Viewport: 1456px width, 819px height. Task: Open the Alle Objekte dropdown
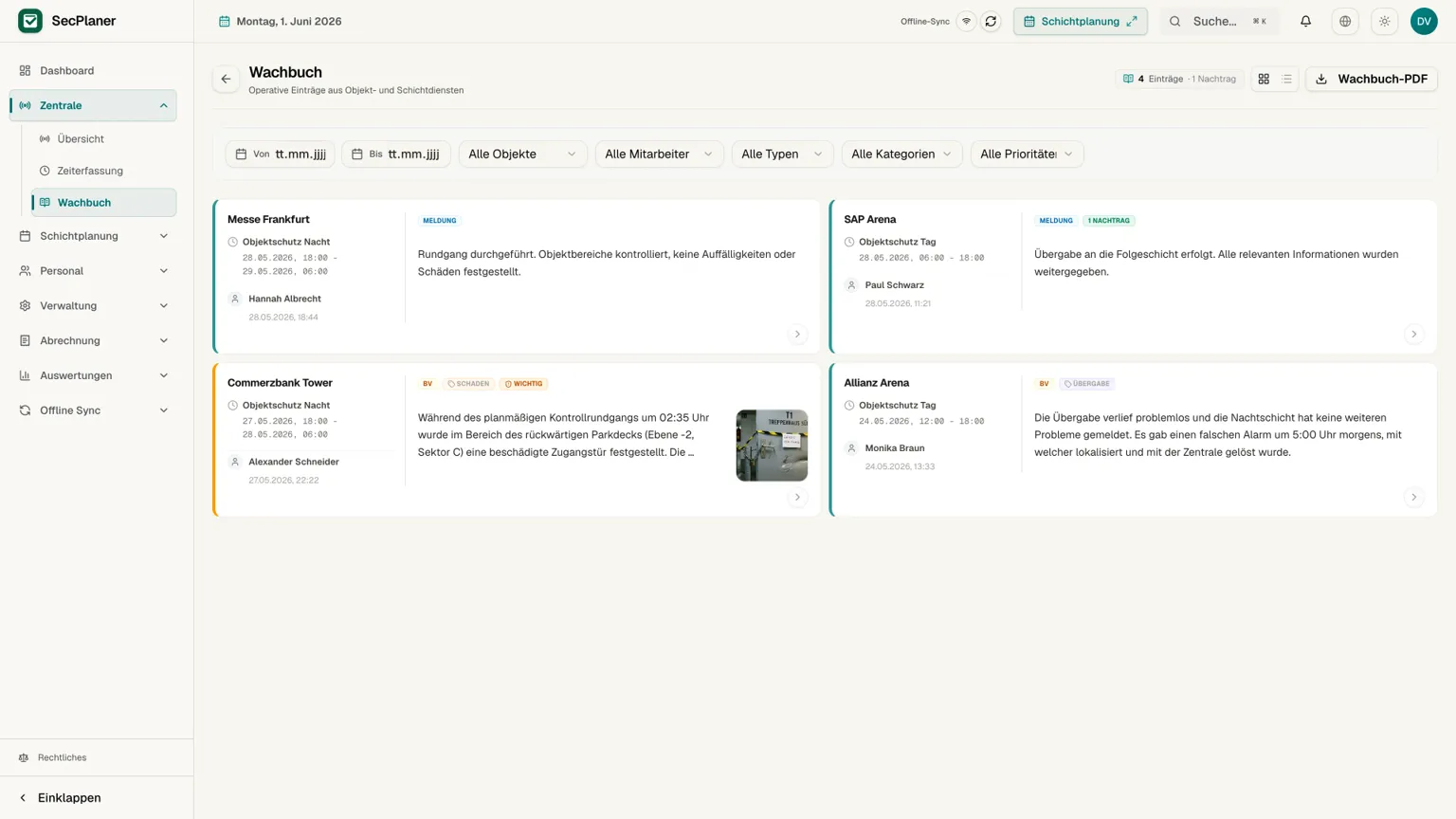(523, 154)
